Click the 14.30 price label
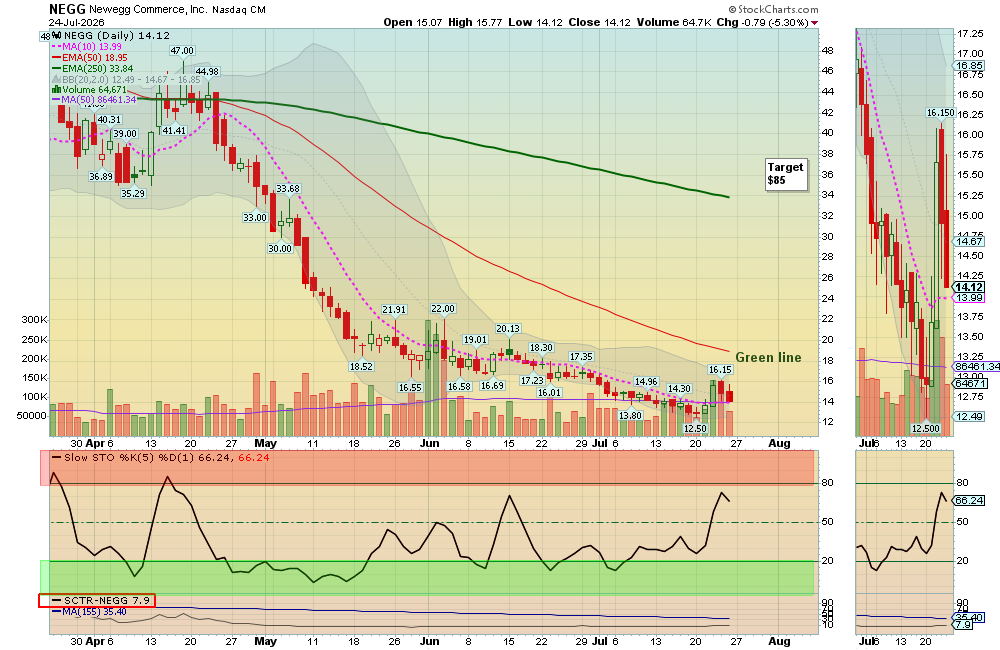The width and height of the screenshot is (1000, 650). pyautogui.click(x=679, y=388)
